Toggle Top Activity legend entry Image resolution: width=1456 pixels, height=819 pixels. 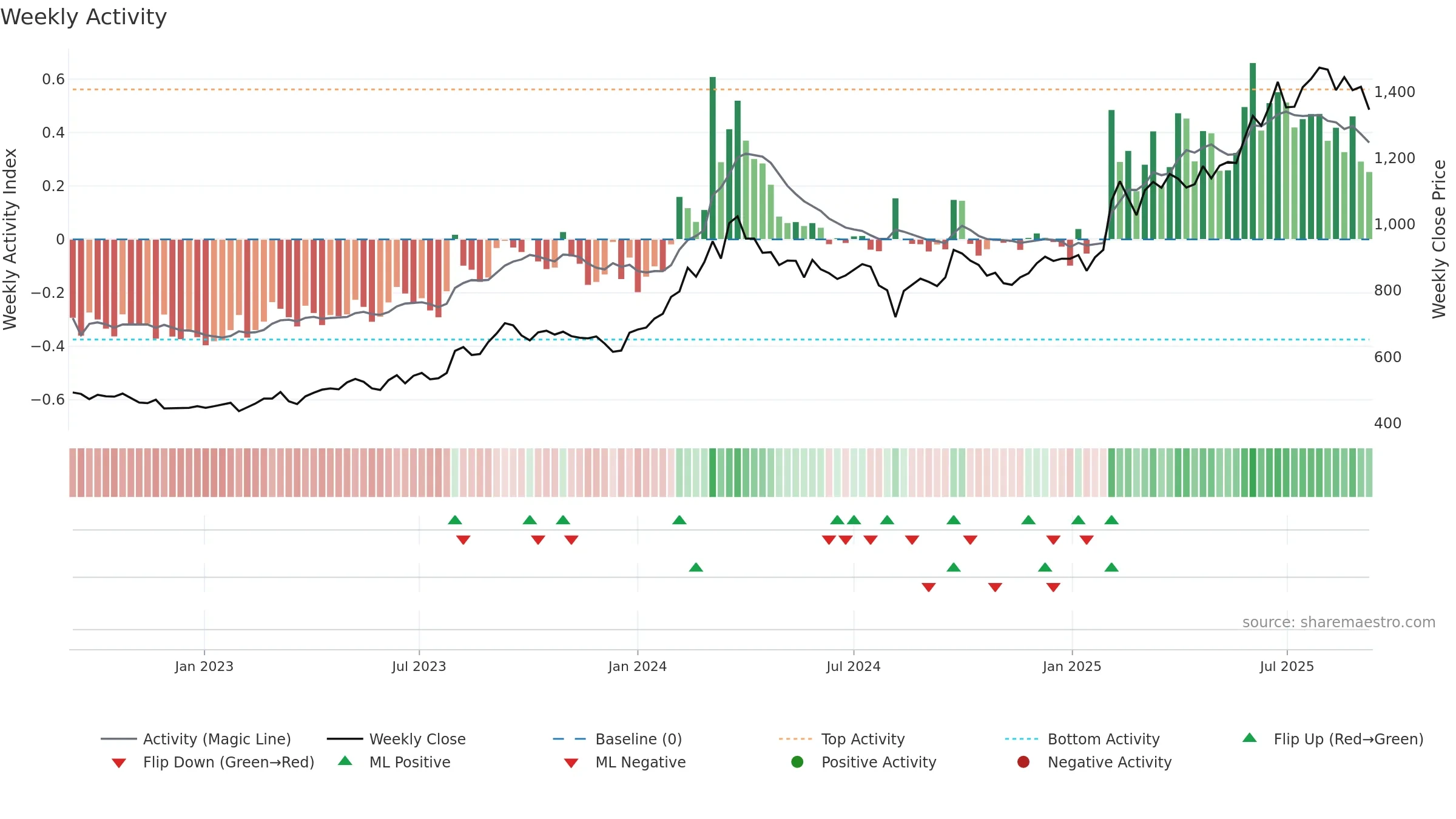tap(842, 739)
